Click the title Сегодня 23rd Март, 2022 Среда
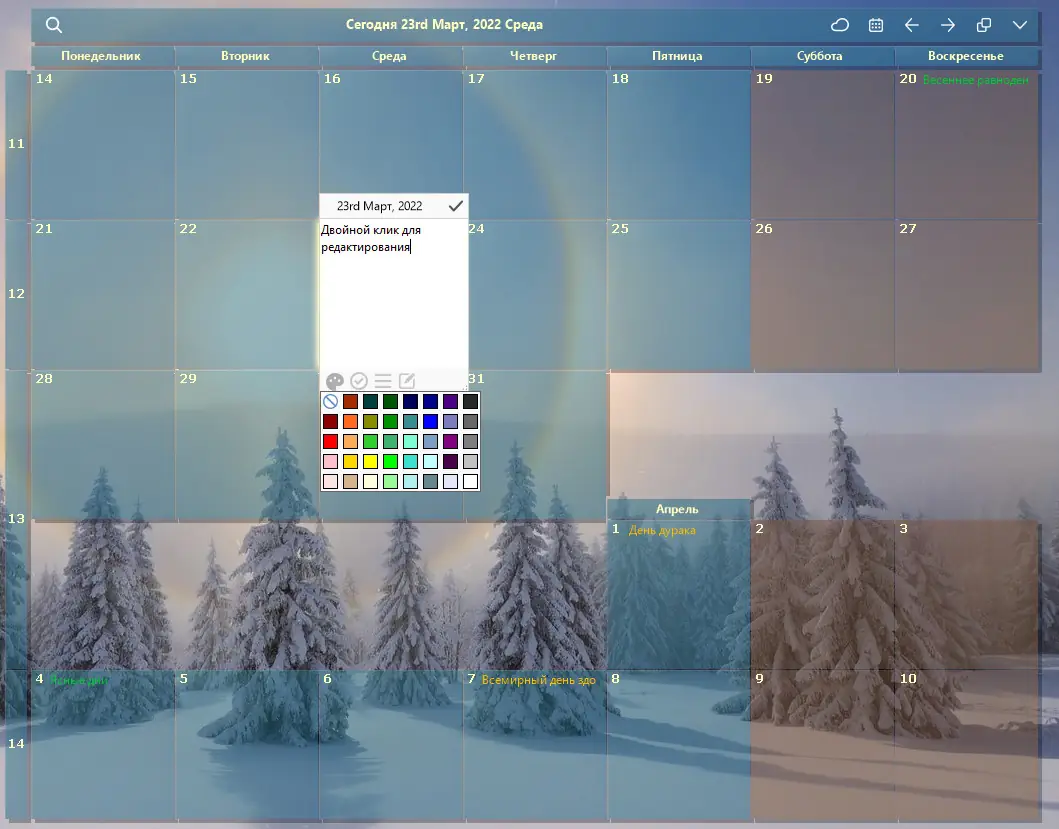 444,25
